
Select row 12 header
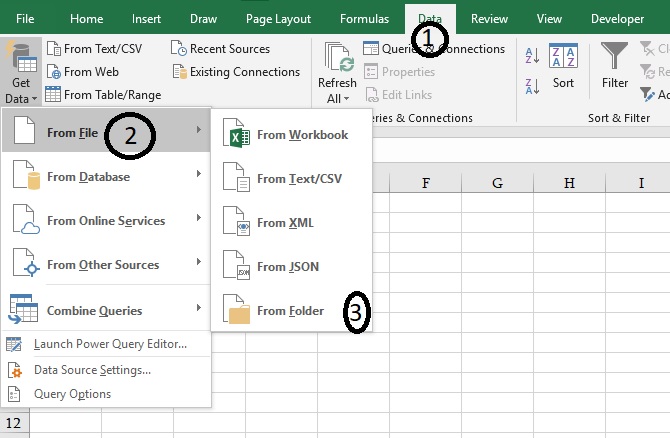[14, 423]
